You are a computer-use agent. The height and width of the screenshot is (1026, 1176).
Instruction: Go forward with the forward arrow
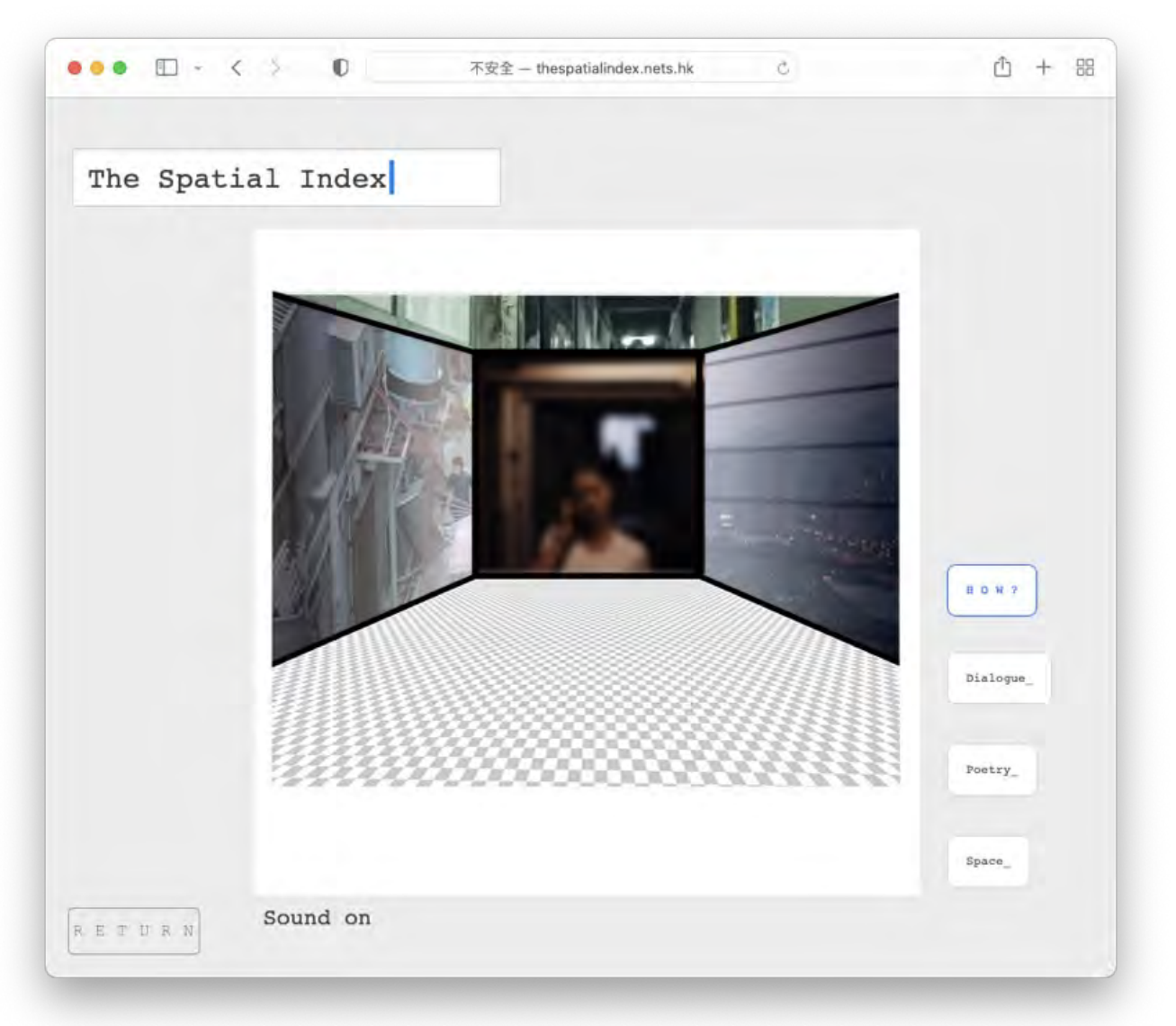[x=275, y=67]
